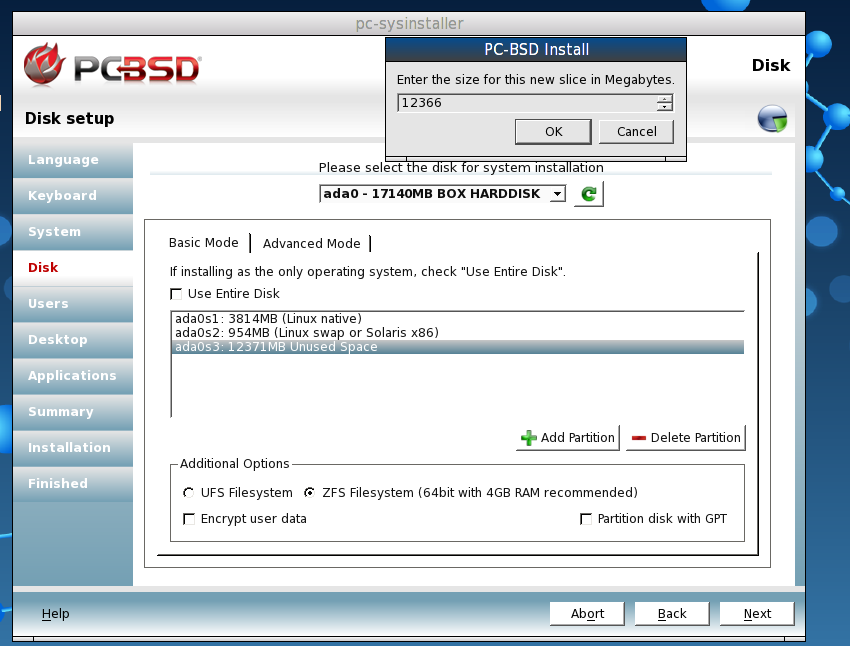Select ada0s2 954MB Linux swap partition

(x=458, y=333)
